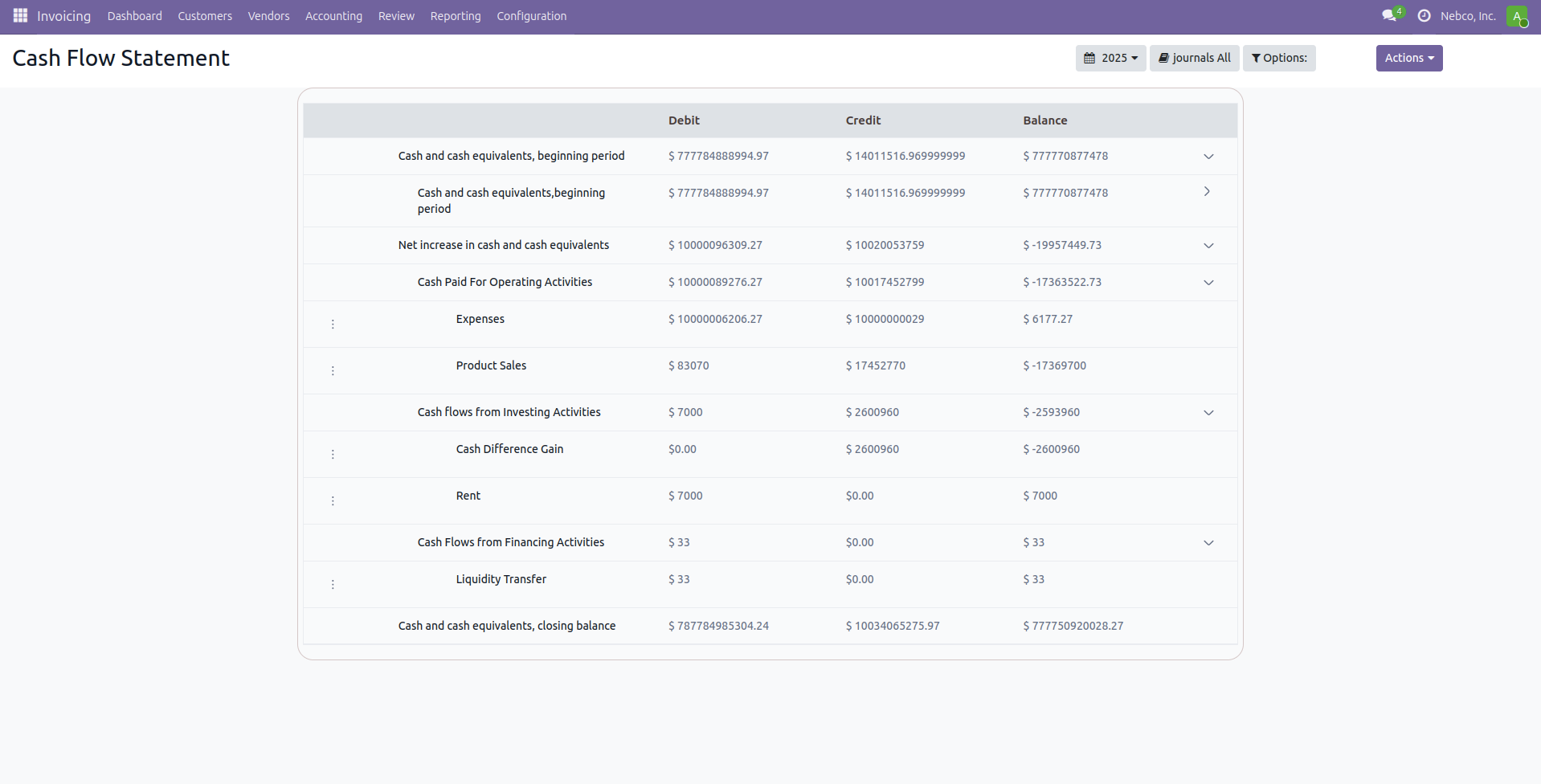
Task: Click the clock activities icon
Action: (1424, 16)
